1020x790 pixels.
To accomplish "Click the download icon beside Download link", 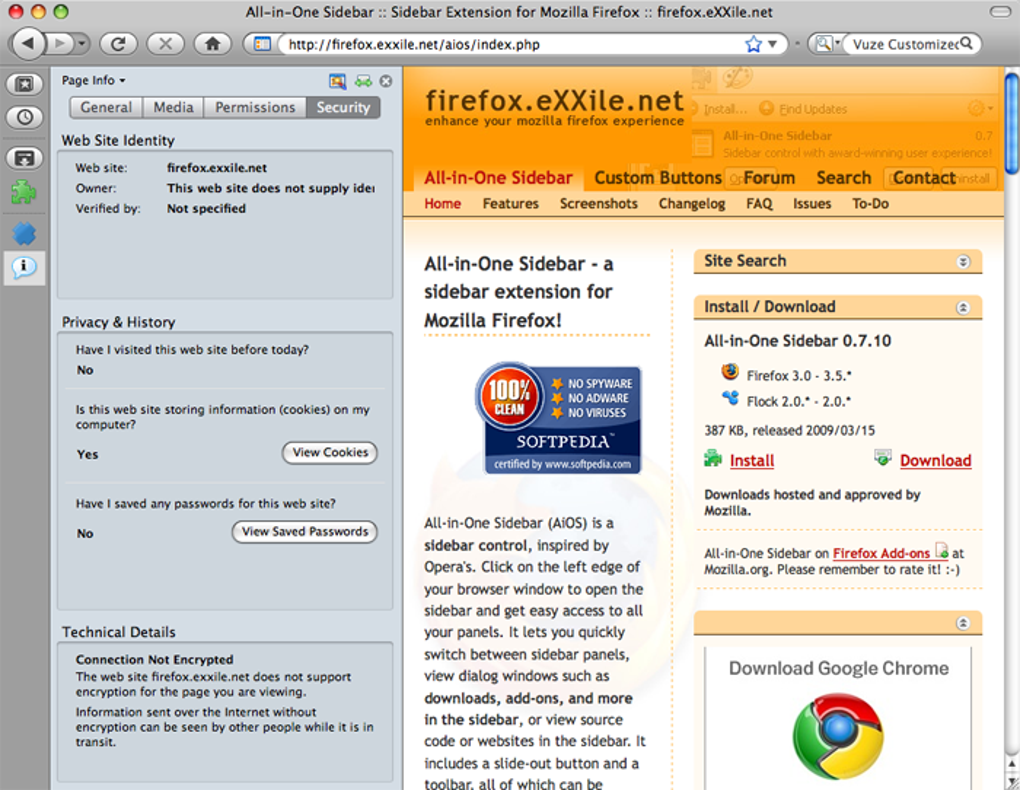I will [883, 457].
